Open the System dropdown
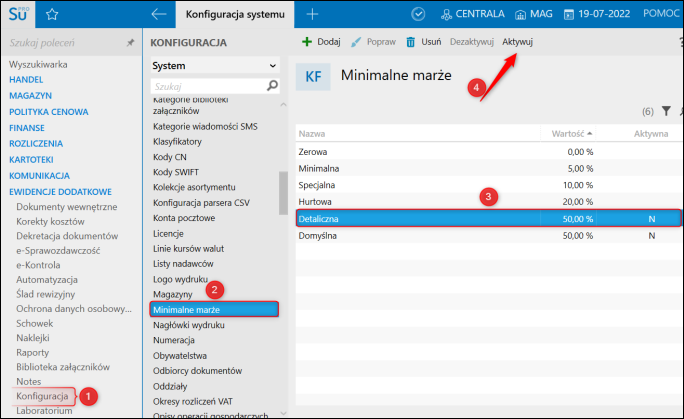 215,66
